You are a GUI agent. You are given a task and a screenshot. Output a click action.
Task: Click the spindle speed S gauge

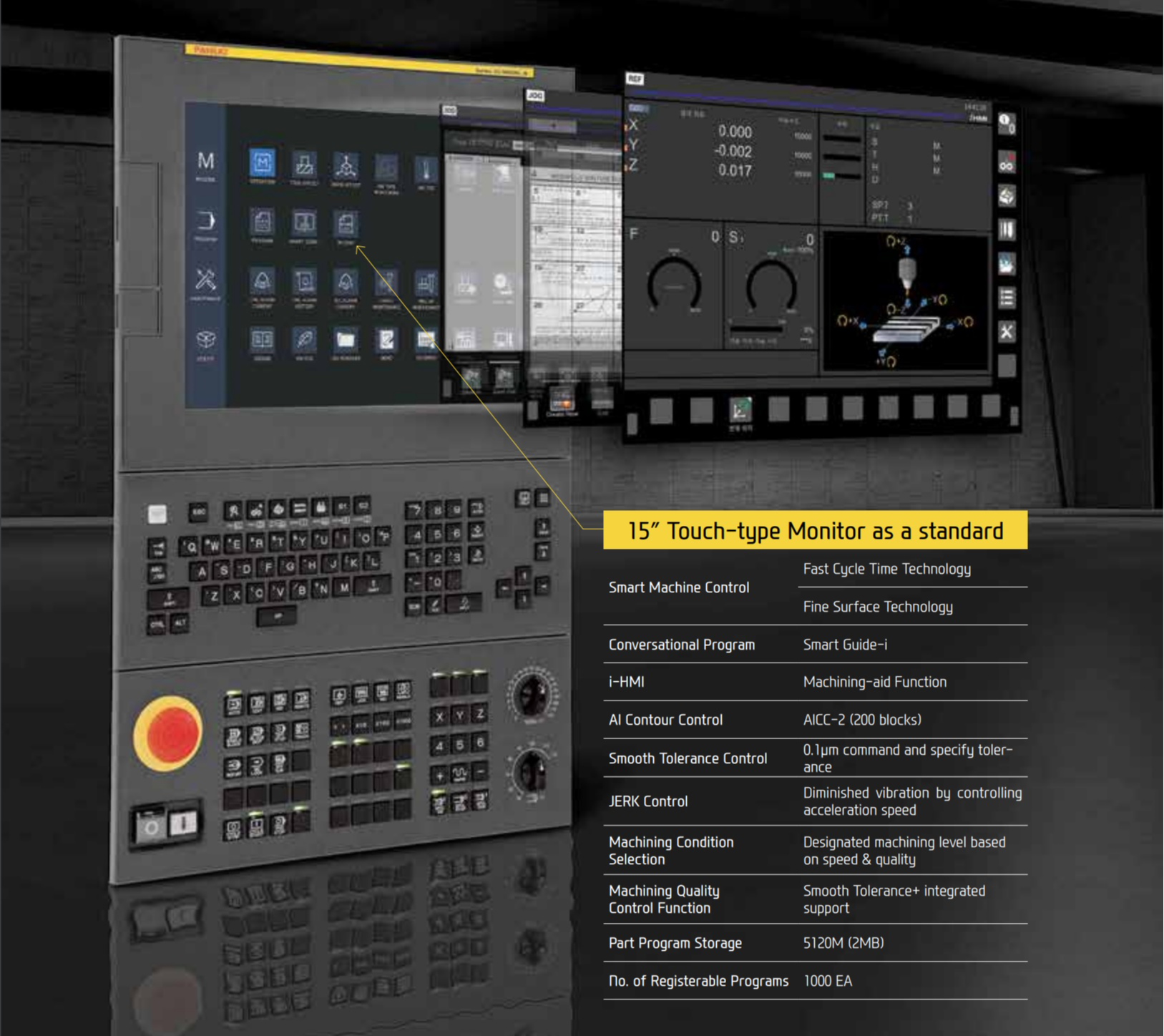[x=771, y=288]
